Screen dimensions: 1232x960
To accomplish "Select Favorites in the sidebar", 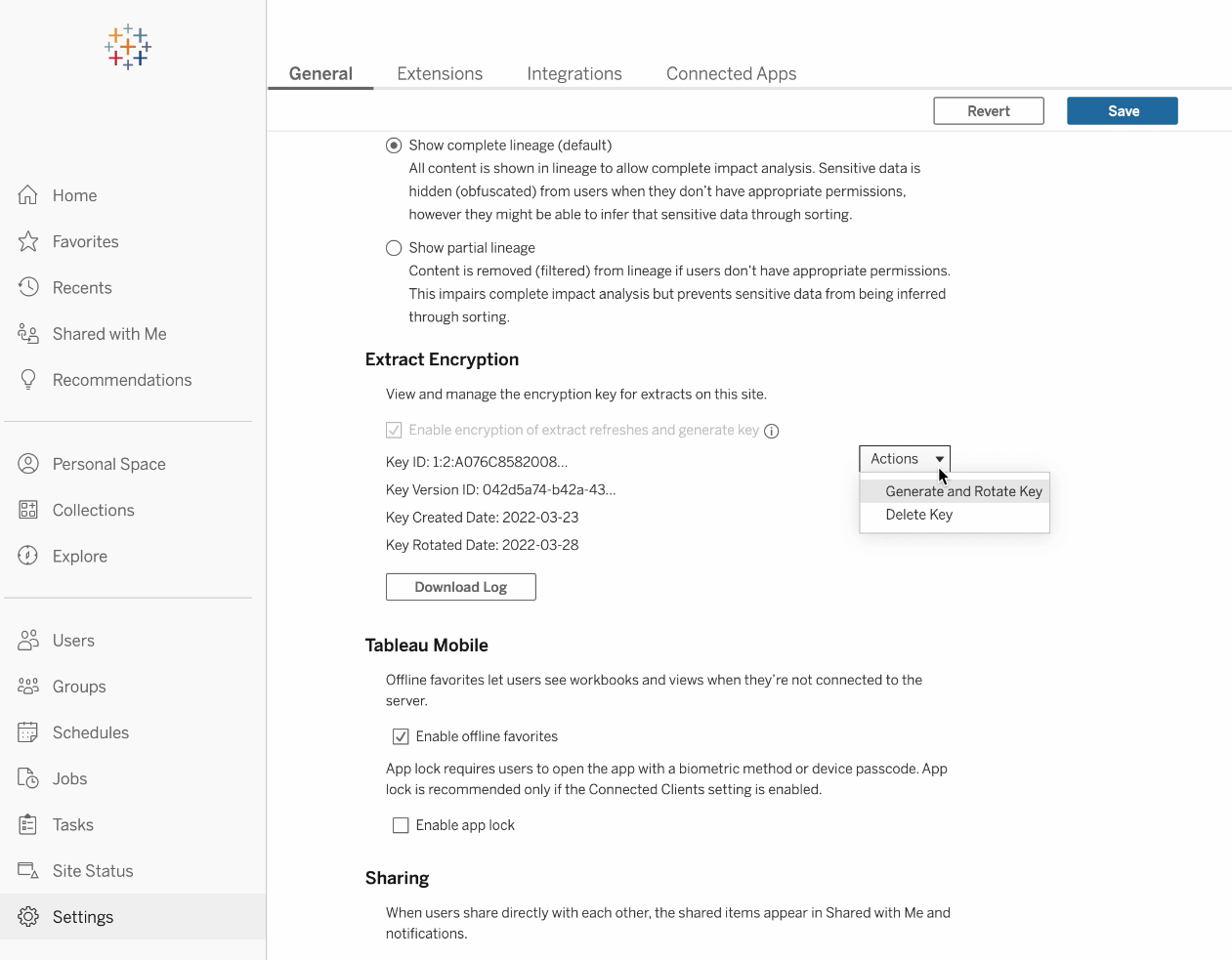I will (x=86, y=241).
